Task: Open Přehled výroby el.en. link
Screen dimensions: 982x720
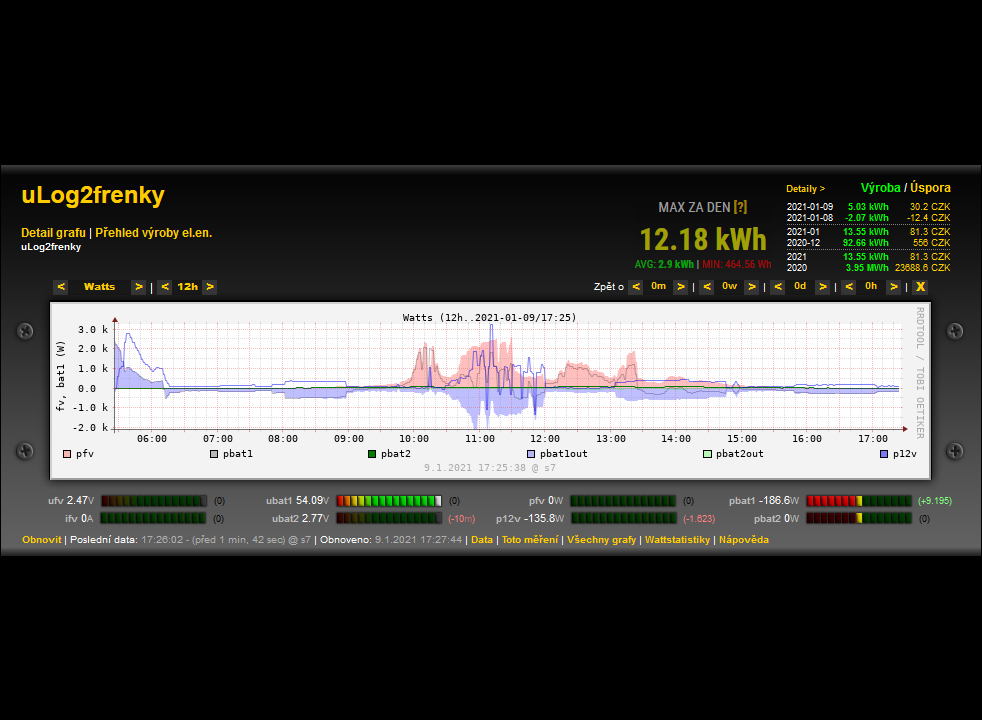Action: click(154, 233)
